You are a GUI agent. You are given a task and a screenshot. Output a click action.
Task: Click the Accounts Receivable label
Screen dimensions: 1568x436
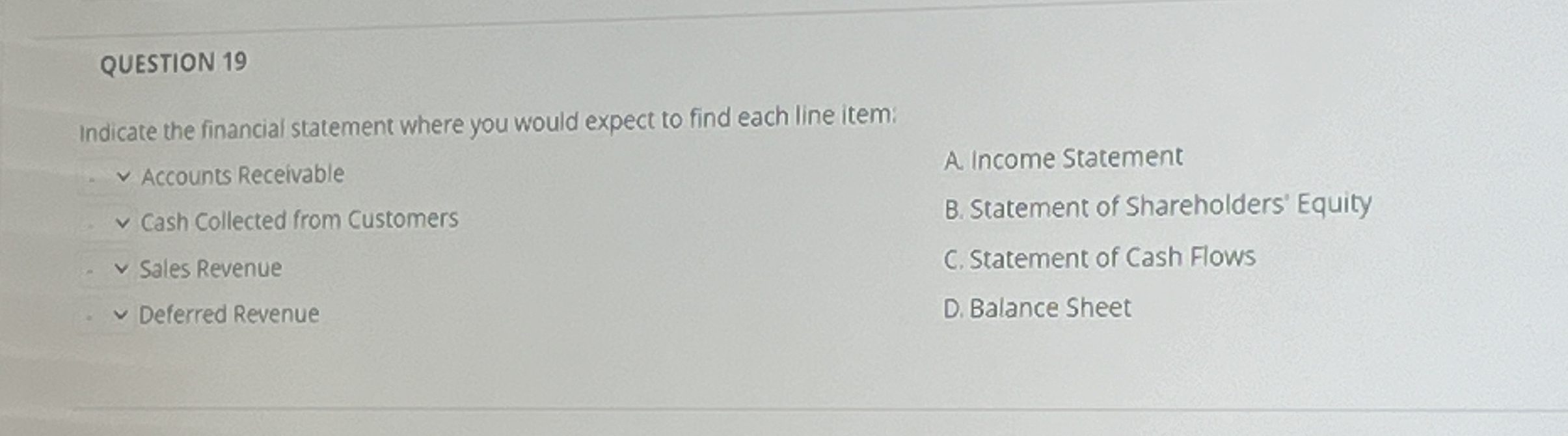coord(243,174)
